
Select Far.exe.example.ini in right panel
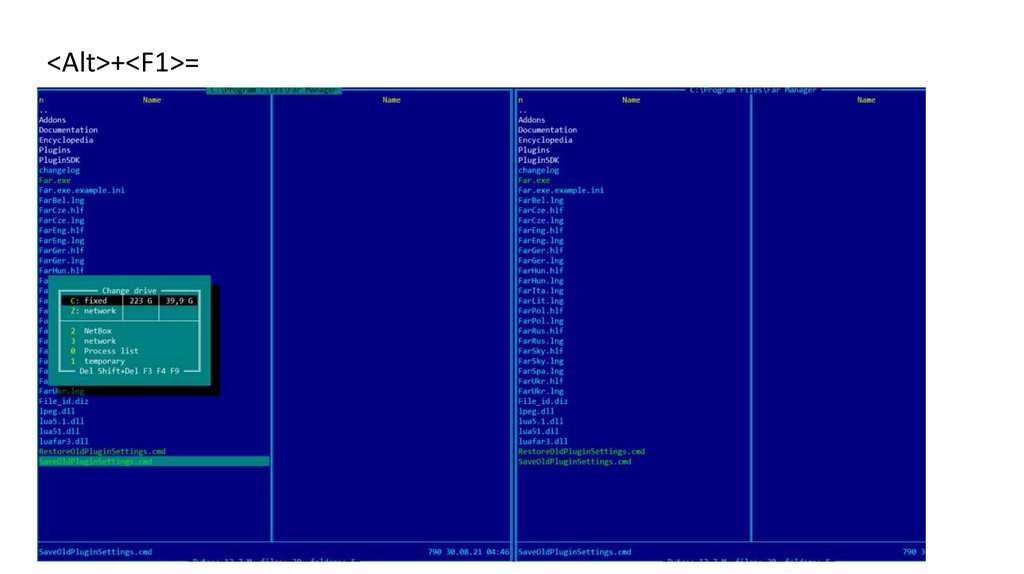pyautogui.click(x=561, y=190)
